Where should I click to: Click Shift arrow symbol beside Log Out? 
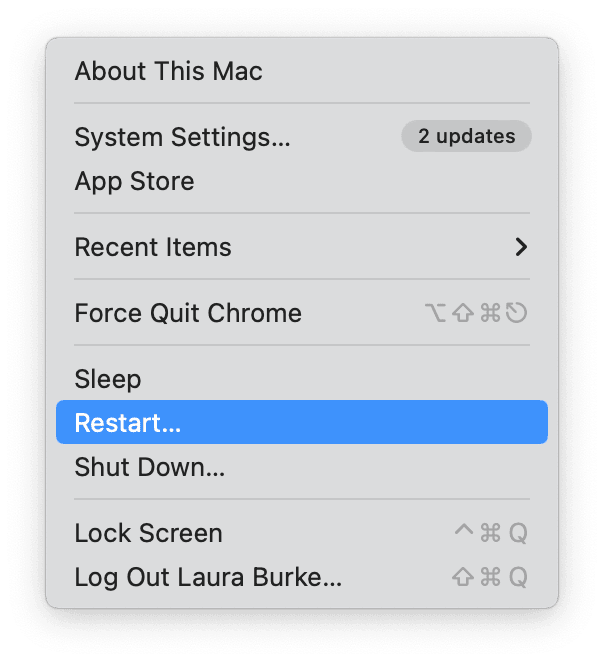pos(463,578)
